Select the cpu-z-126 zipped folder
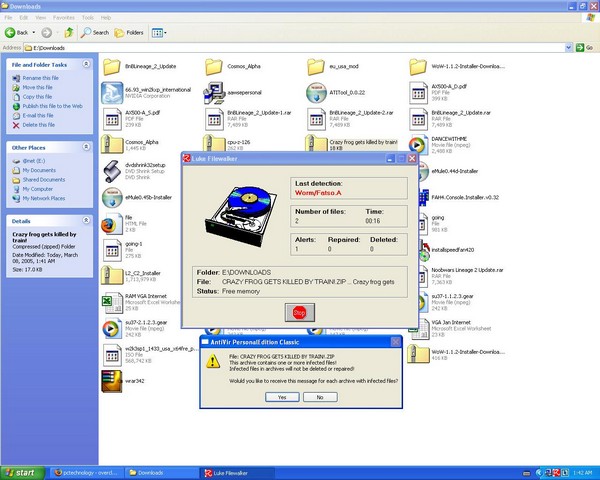The height and width of the screenshot is (480, 600). pos(214,143)
